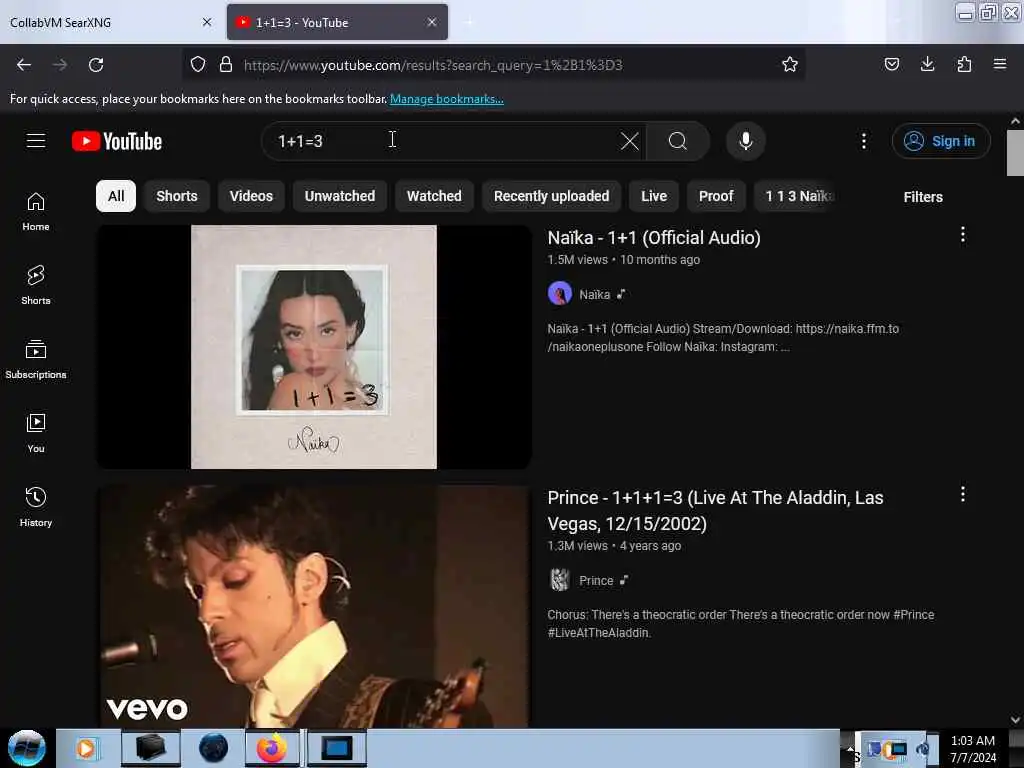Open a new browser tab
The image size is (1024, 768).
pyautogui.click(x=469, y=22)
